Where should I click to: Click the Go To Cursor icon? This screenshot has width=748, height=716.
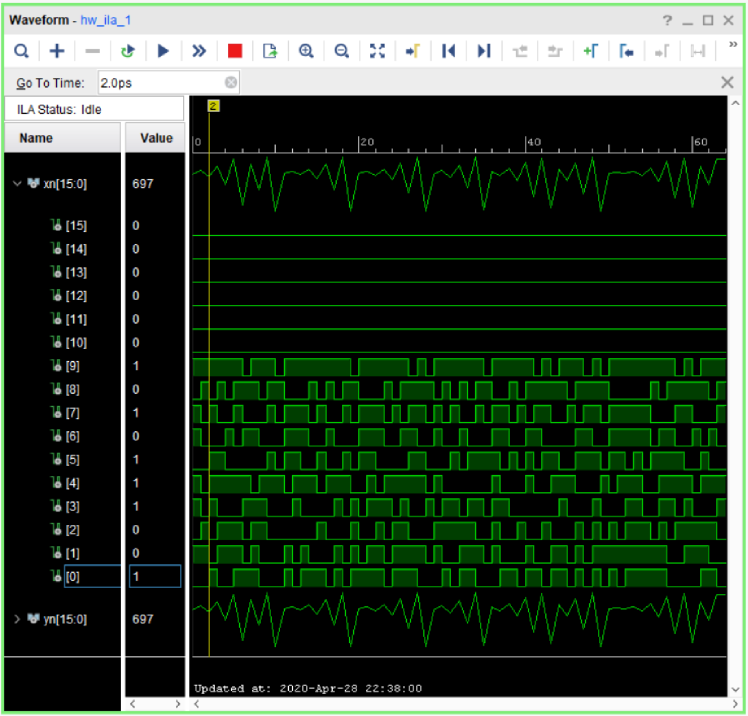point(413,51)
